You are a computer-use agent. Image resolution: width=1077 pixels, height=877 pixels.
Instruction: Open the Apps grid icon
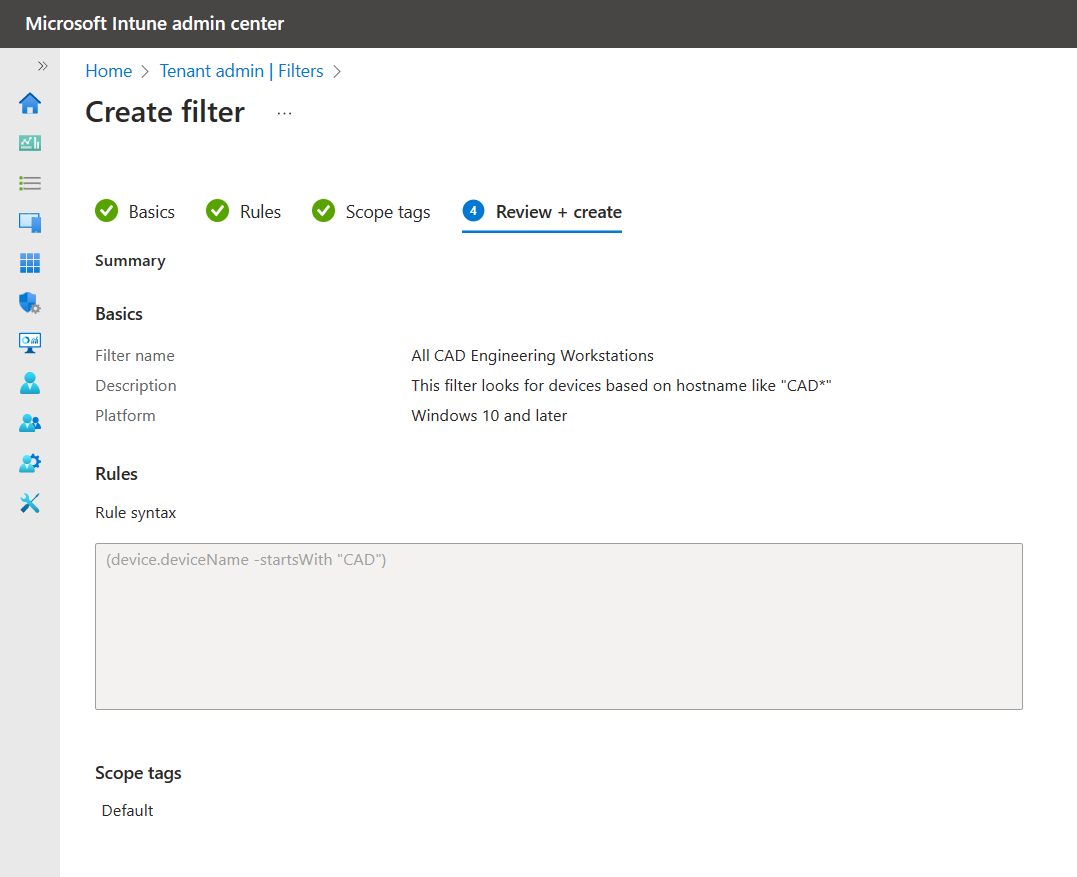(29, 263)
